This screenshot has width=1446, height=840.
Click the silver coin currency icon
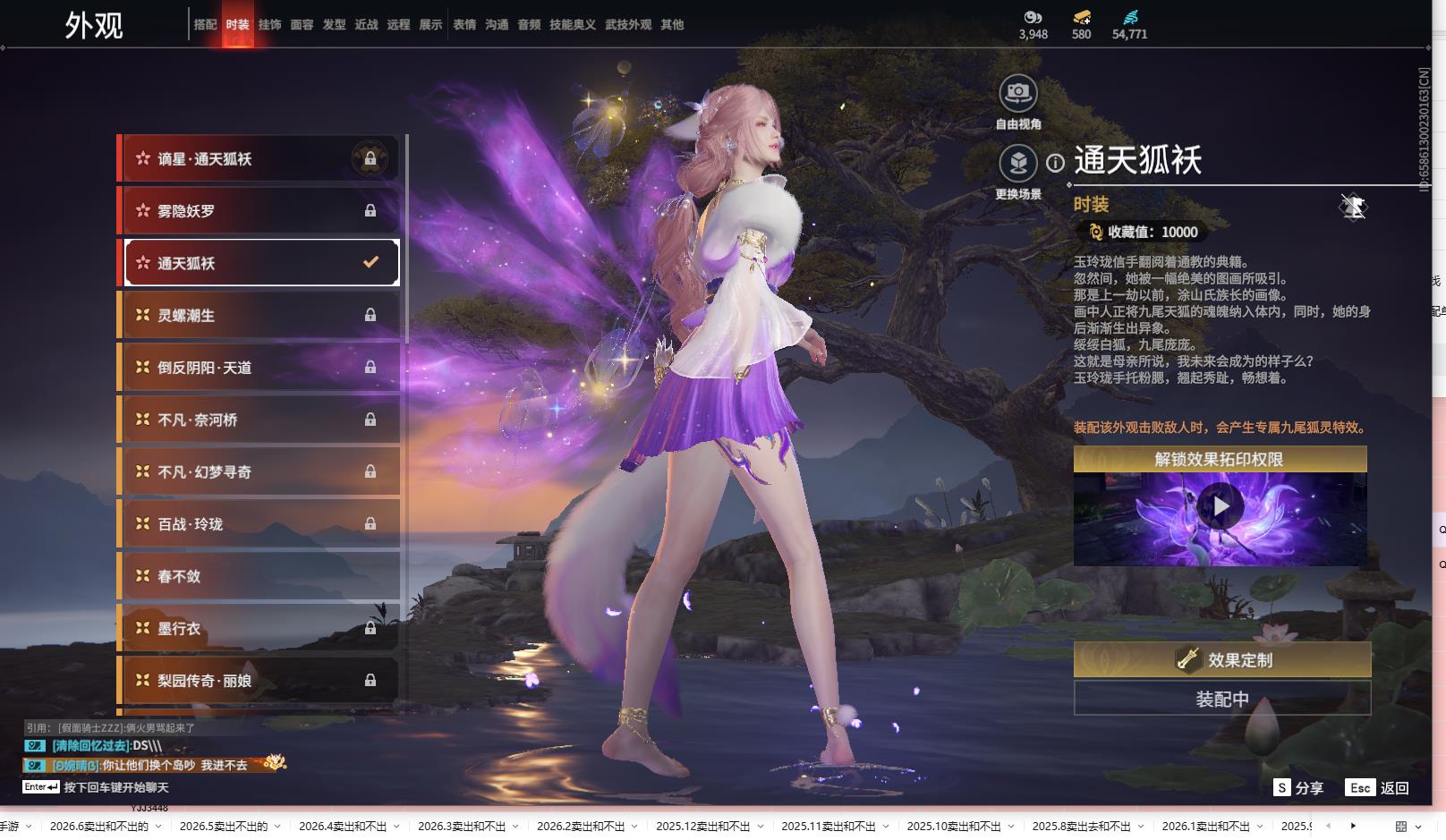[x=1033, y=17]
